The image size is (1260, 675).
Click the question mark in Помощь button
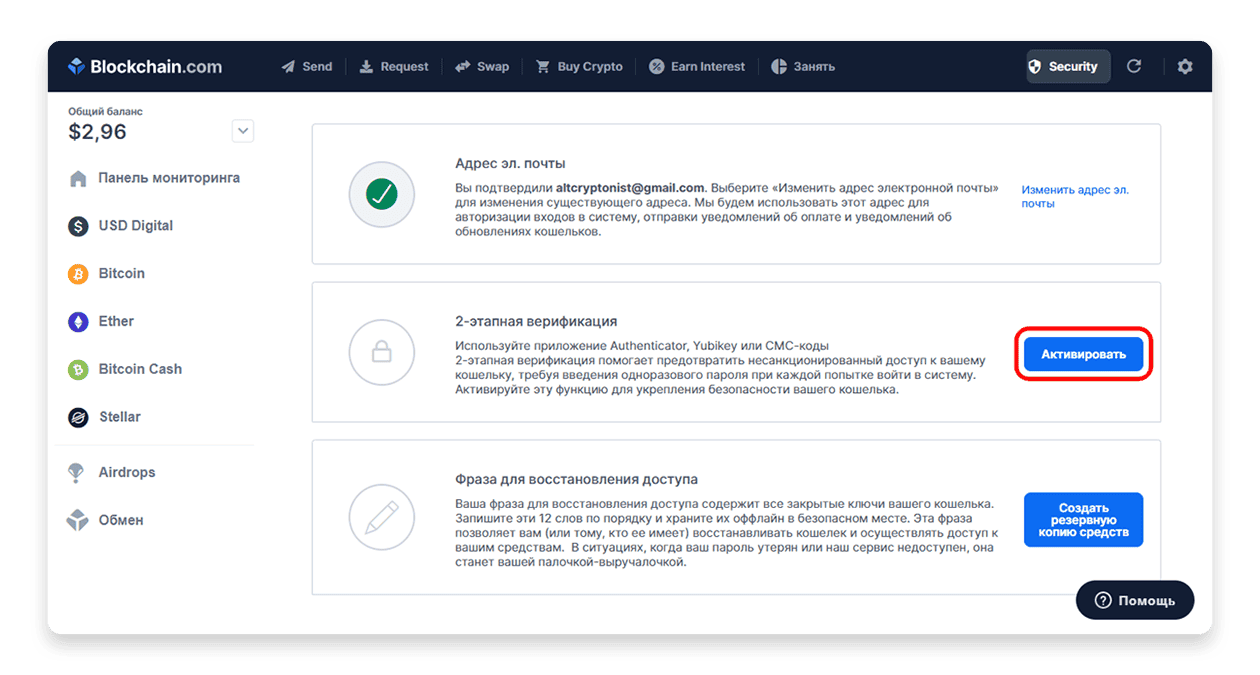1103,600
